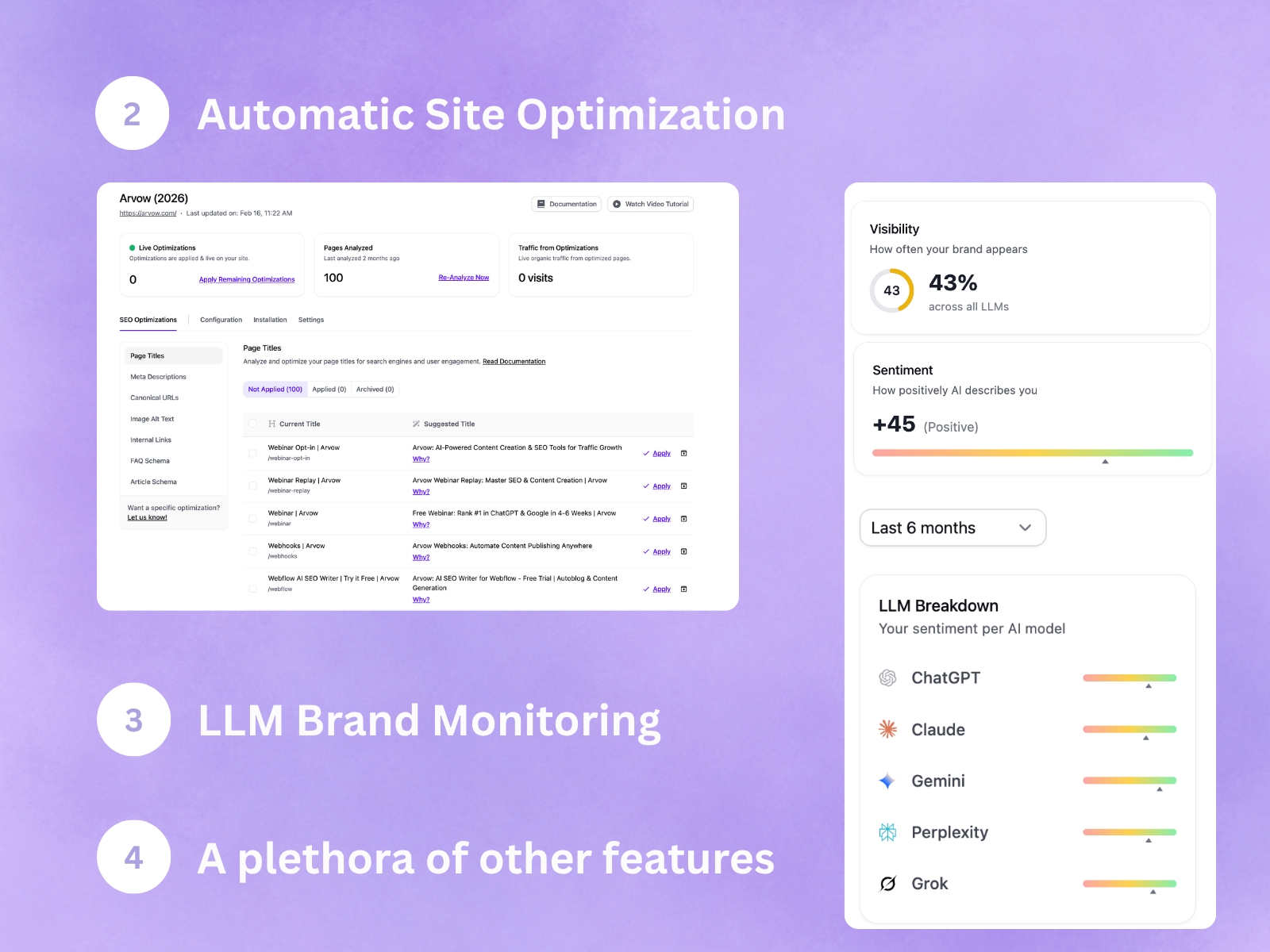Click the play icon on Watch Video Tutorial
This screenshot has height=952, width=1270.
[x=617, y=204]
